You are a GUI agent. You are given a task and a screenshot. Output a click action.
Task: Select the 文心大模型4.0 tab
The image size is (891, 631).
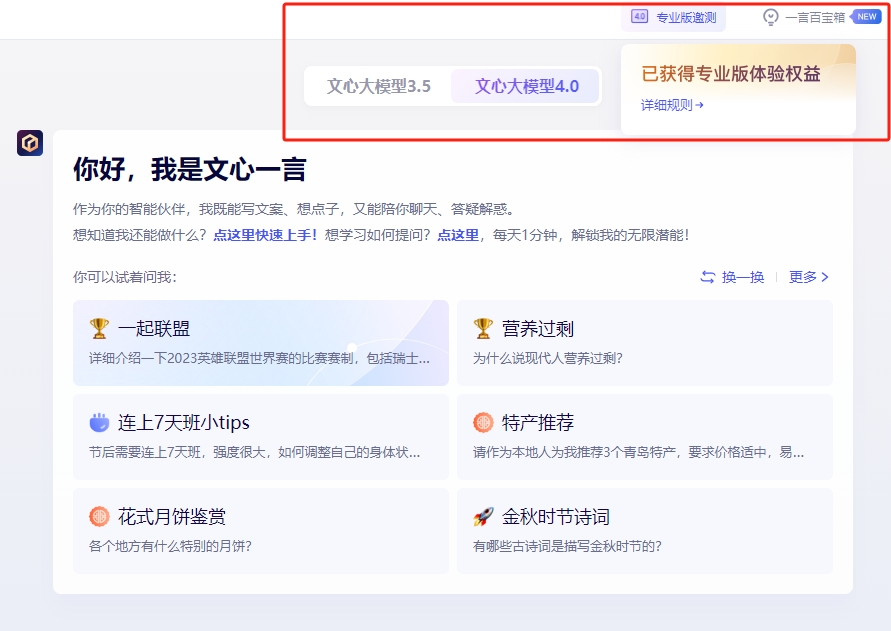(x=526, y=86)
